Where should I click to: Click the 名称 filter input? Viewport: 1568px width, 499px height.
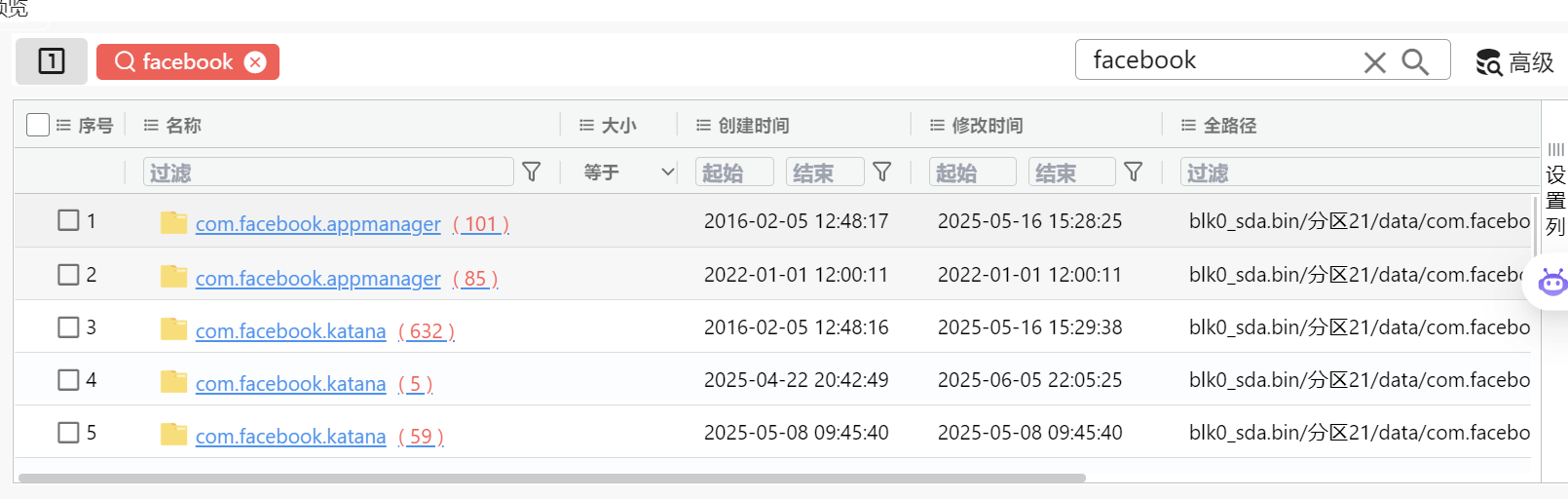pyautogui.click(x=328, y=173)
